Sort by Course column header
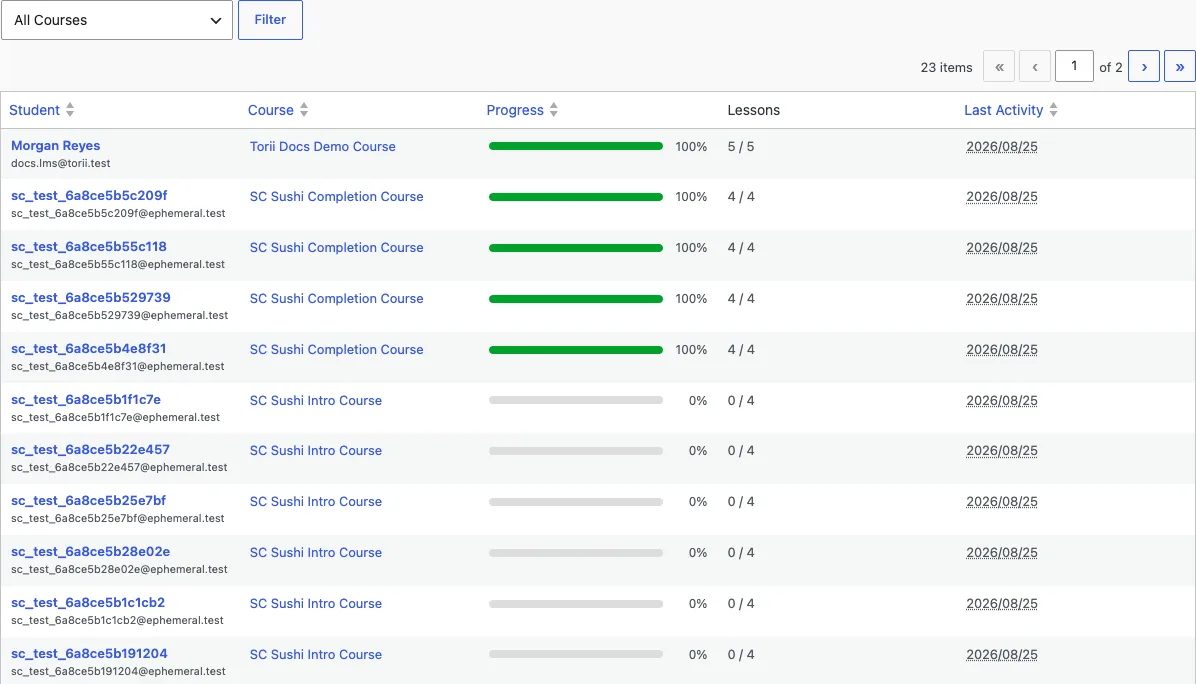Viewport: 1196px width, 684px height. coord(271,110)
